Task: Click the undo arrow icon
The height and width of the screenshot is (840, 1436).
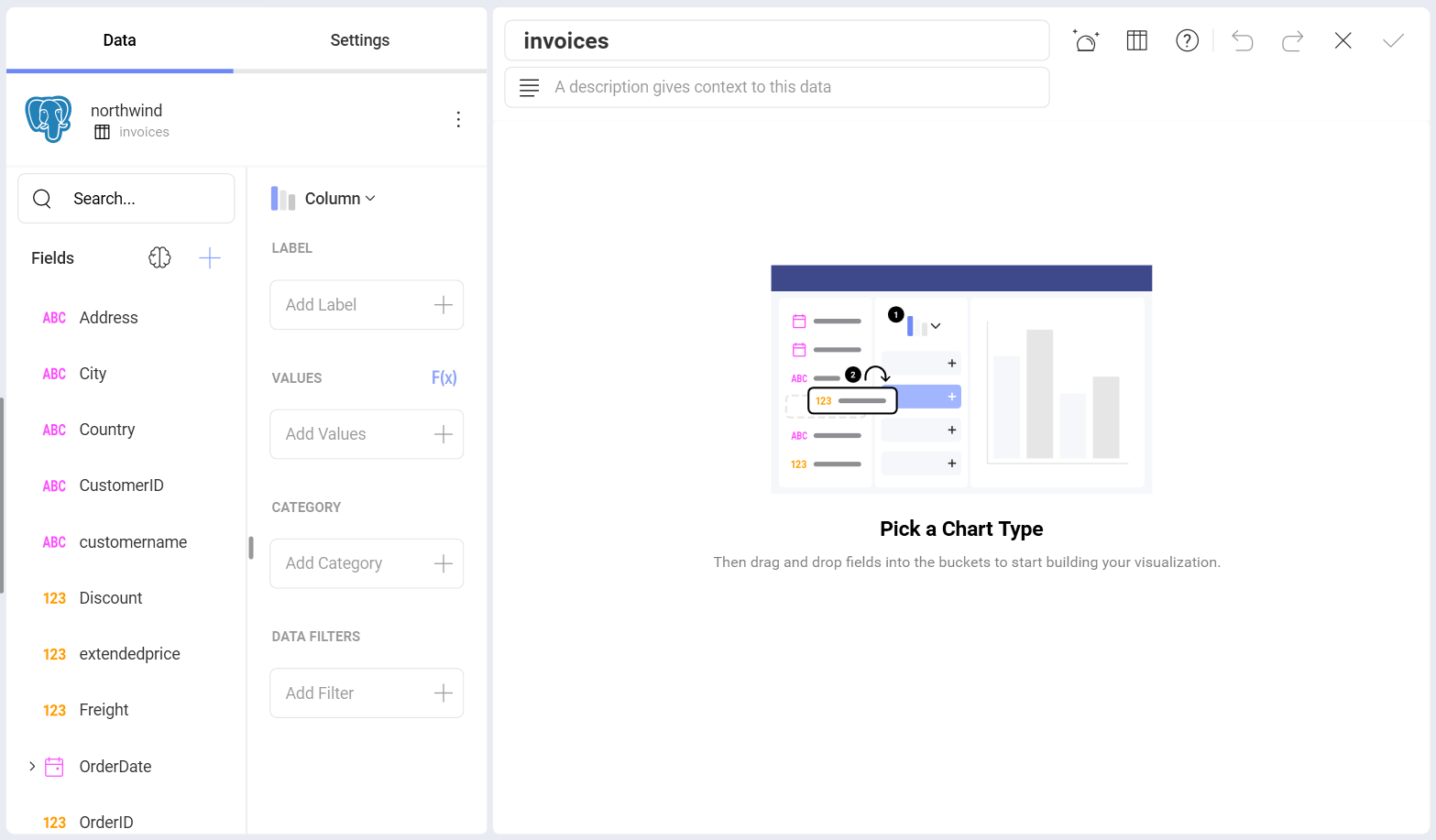Action: (1242, 40)
